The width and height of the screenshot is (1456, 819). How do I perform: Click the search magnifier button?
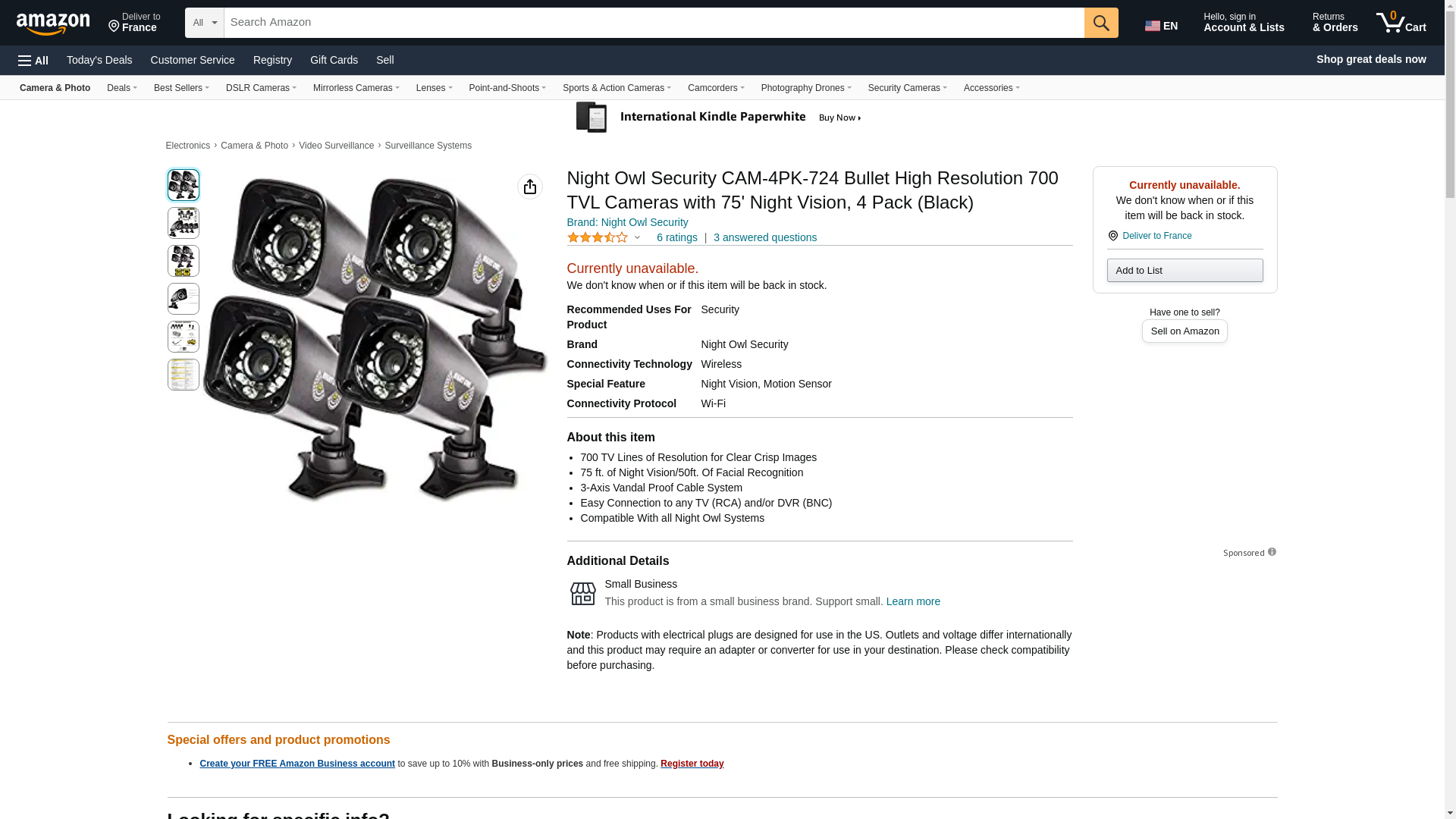(x=1100, y=23)
